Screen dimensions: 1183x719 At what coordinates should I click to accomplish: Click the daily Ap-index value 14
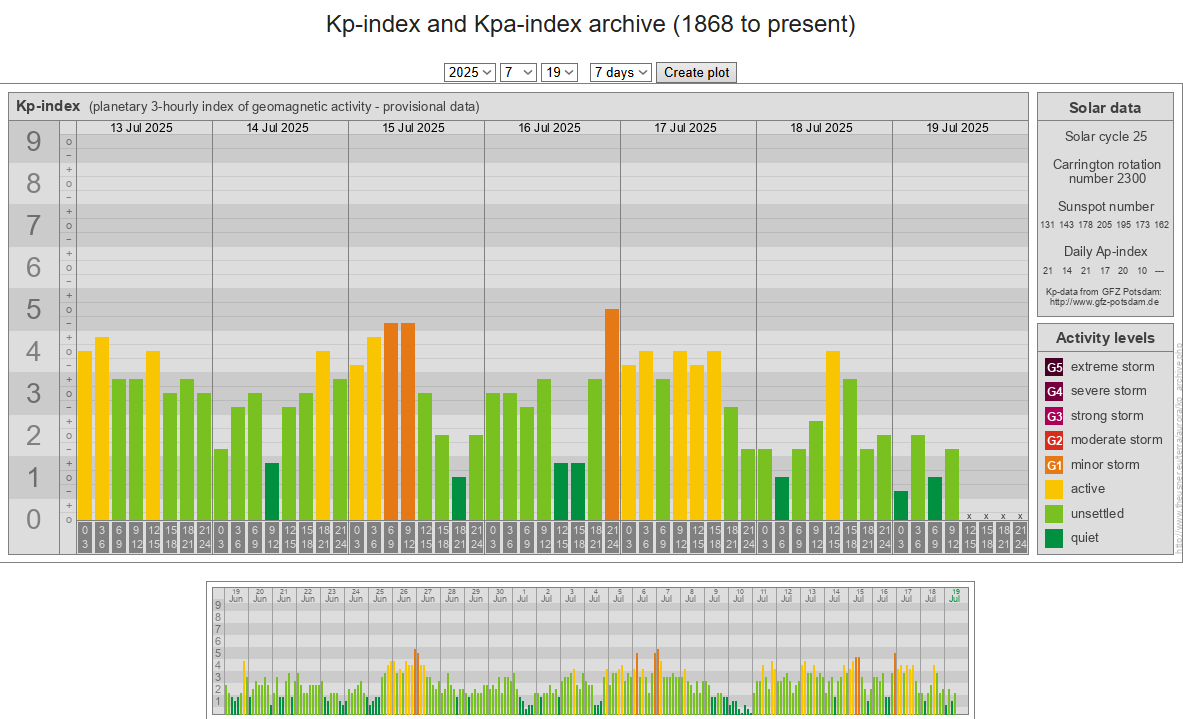coord(1067,271)
